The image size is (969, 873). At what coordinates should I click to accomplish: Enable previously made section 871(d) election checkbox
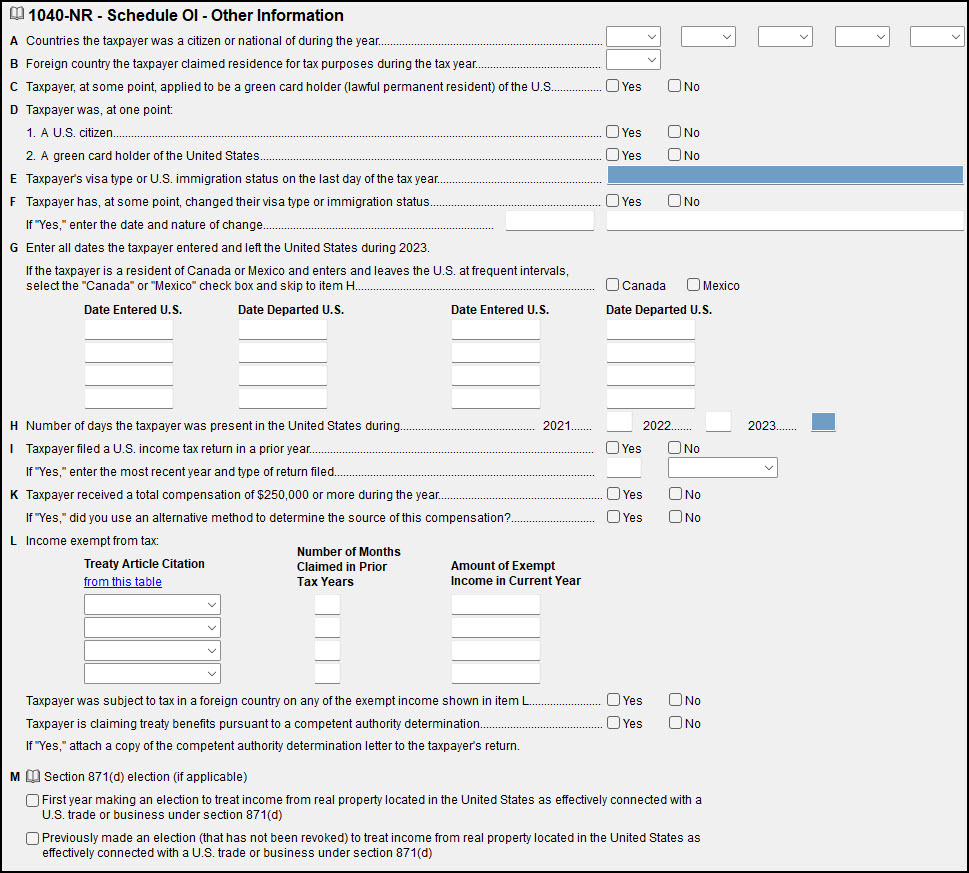(x=33, y=838)
